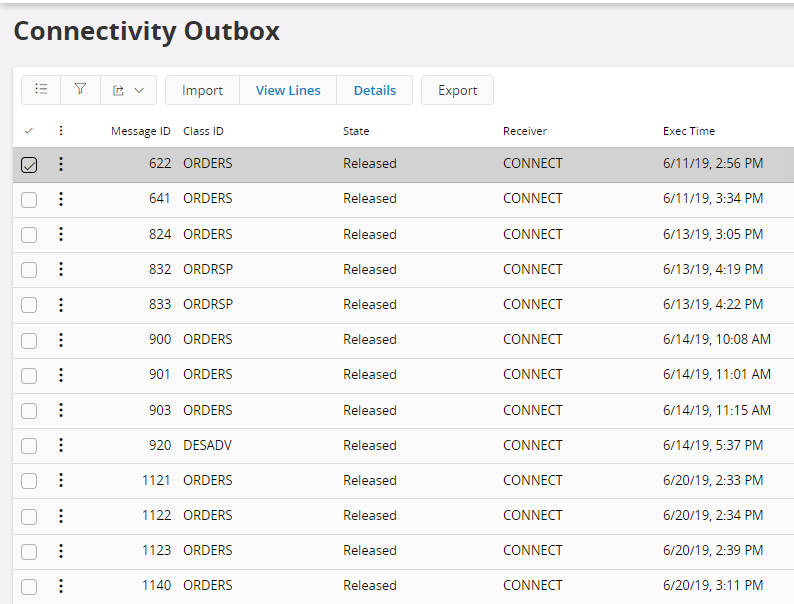
Task: Click the filter funnel icon
Action: point(80,90)
